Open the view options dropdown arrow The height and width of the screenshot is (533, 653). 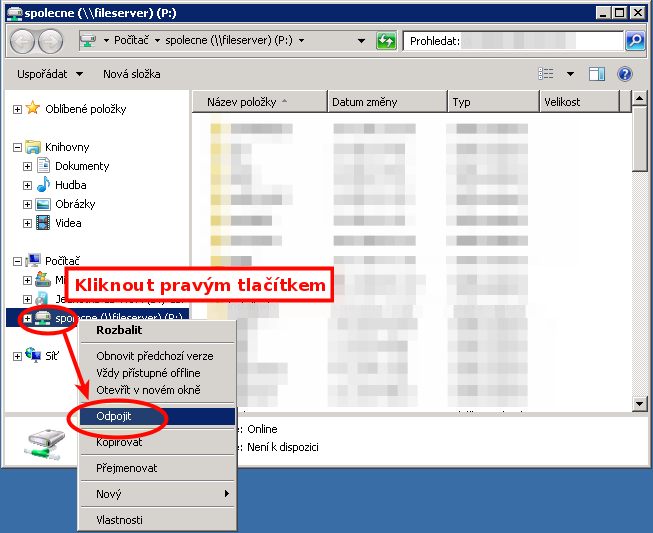click(570, 74)
